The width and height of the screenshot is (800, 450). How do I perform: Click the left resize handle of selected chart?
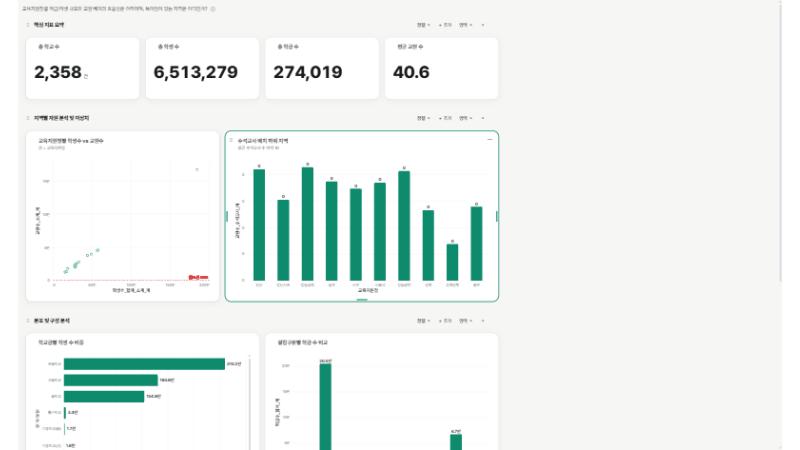pyautogui.click(x=227, y=216)
